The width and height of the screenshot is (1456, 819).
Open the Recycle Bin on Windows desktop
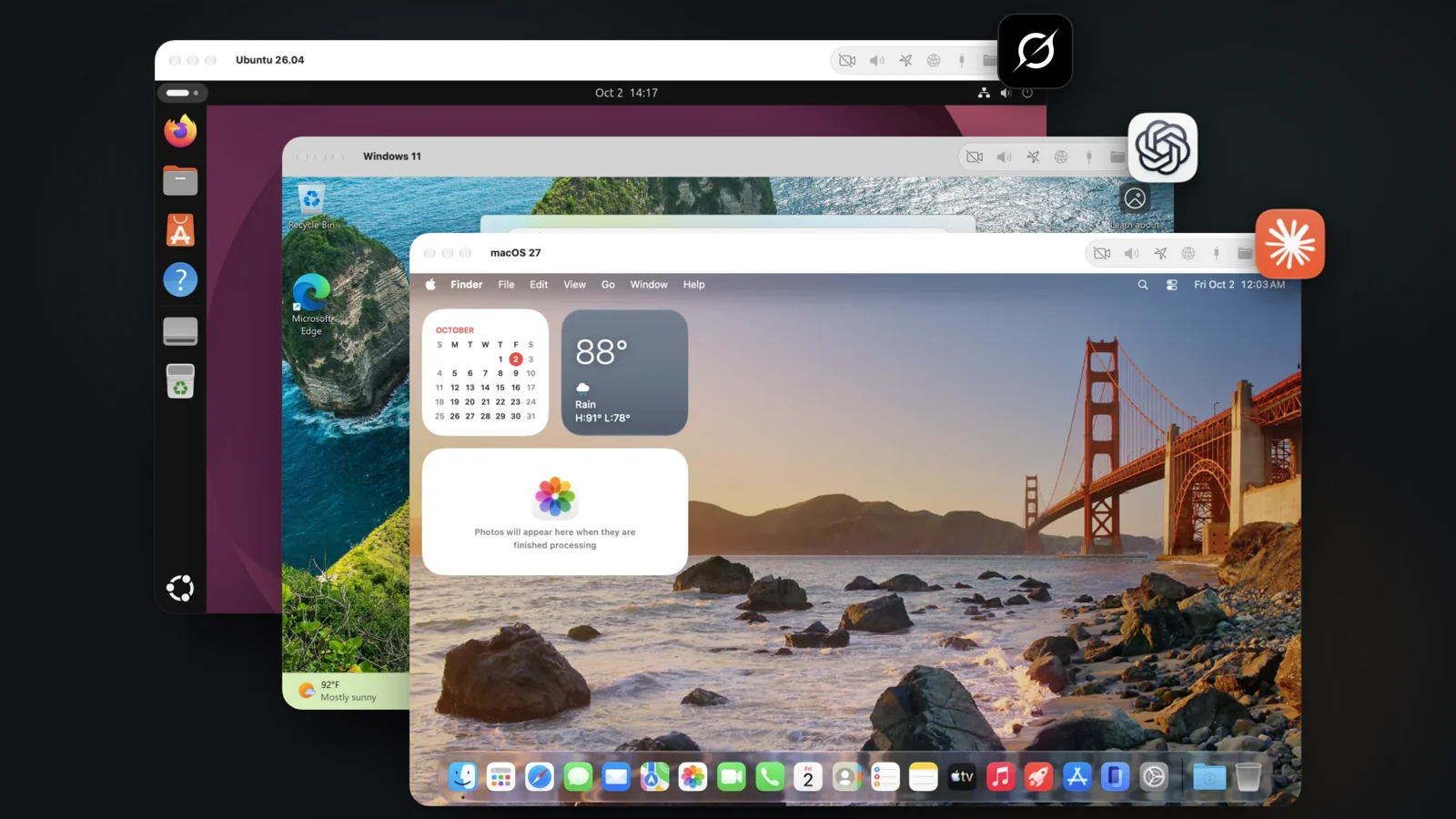(311, 207)
